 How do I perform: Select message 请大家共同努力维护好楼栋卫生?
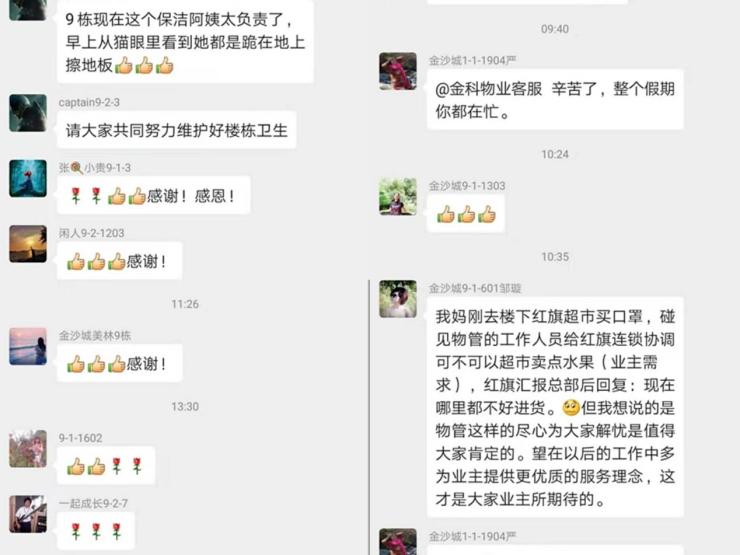(x=177, y=130)
